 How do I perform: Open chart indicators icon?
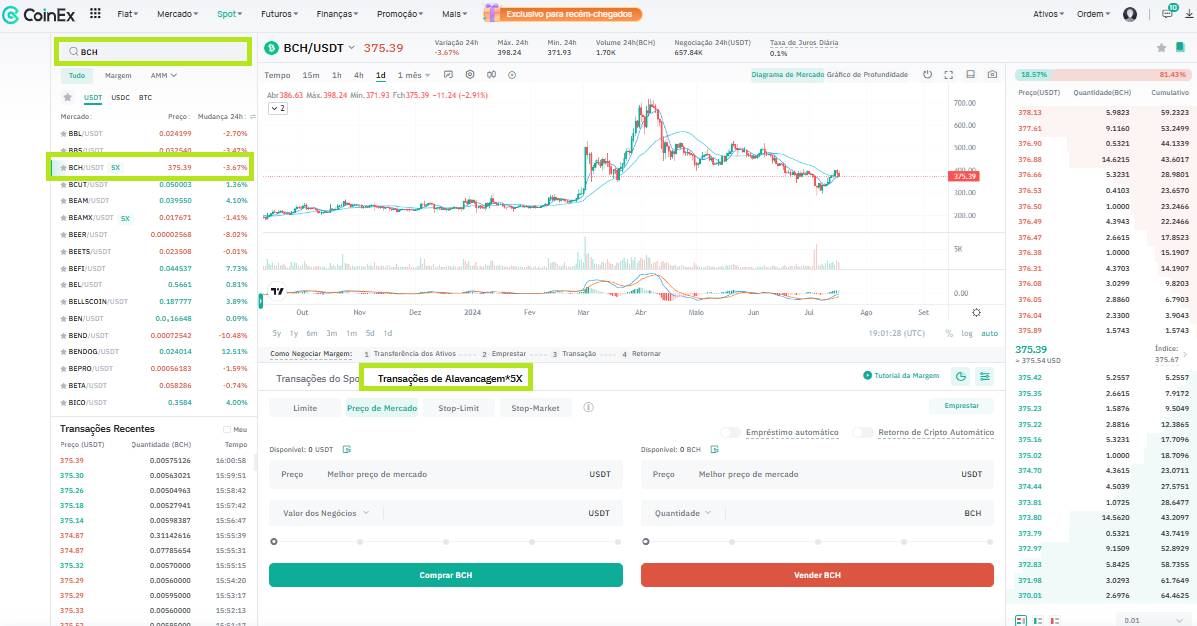tap(448, 75)
